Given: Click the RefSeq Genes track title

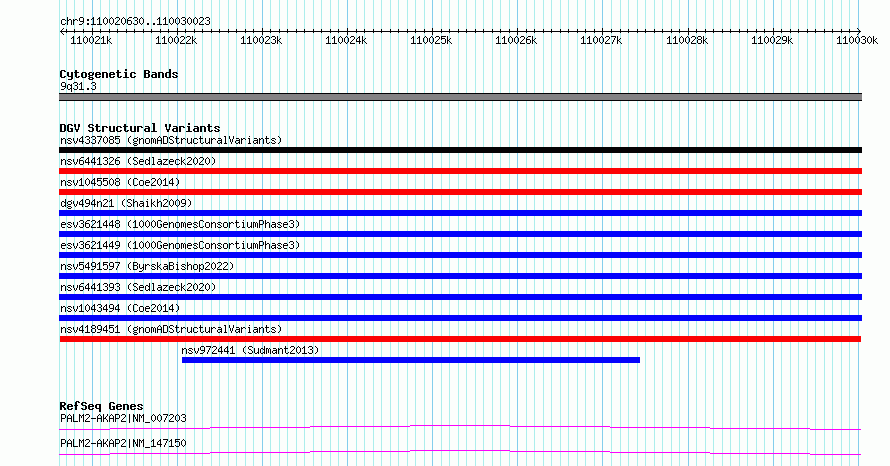Looking at the screenshot, I should click(x=102, y=406).
